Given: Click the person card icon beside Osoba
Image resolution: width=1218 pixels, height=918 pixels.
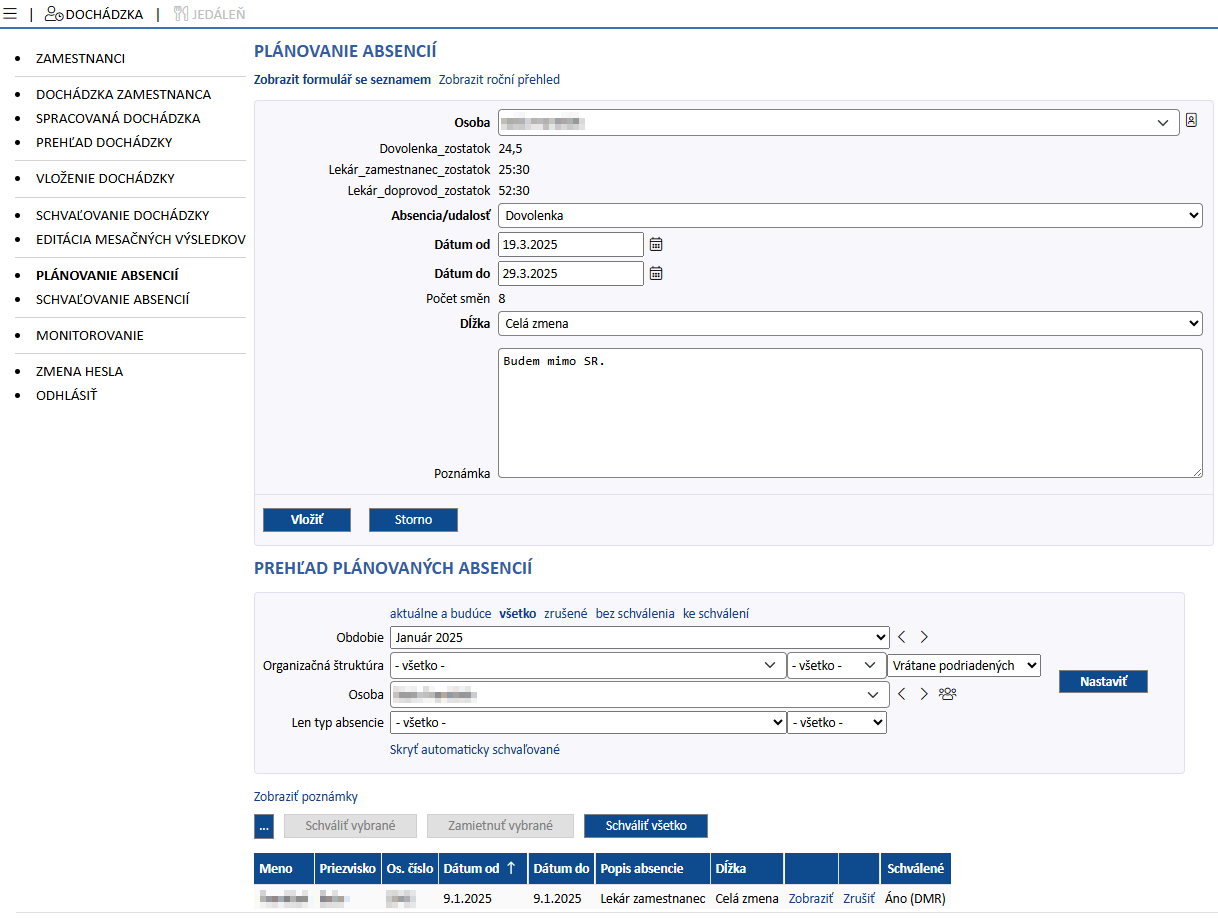Looking at the screenshot, I should 1191,121.
